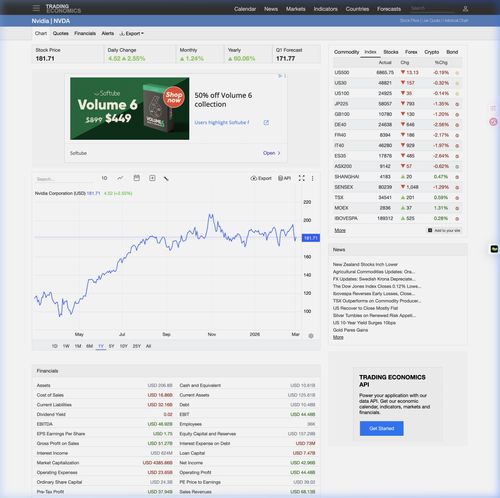Click the 181.71 price label on chart
The height and width of the screenshot is (498, 500).
[x=311, y=238]
